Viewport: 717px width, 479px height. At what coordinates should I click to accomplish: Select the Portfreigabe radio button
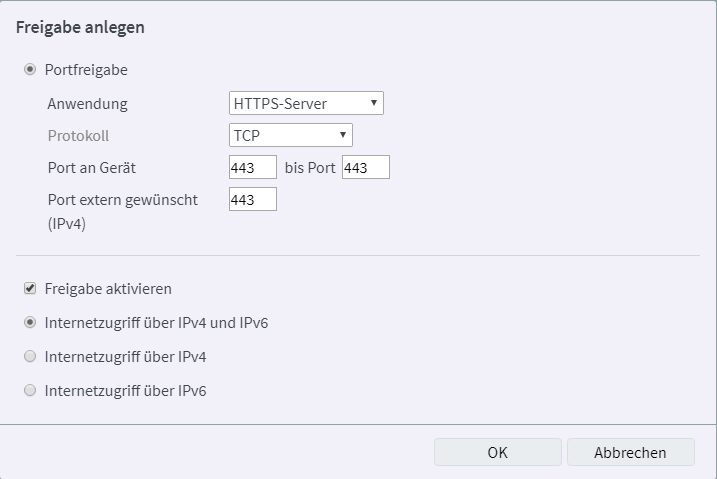pos(30,70)
